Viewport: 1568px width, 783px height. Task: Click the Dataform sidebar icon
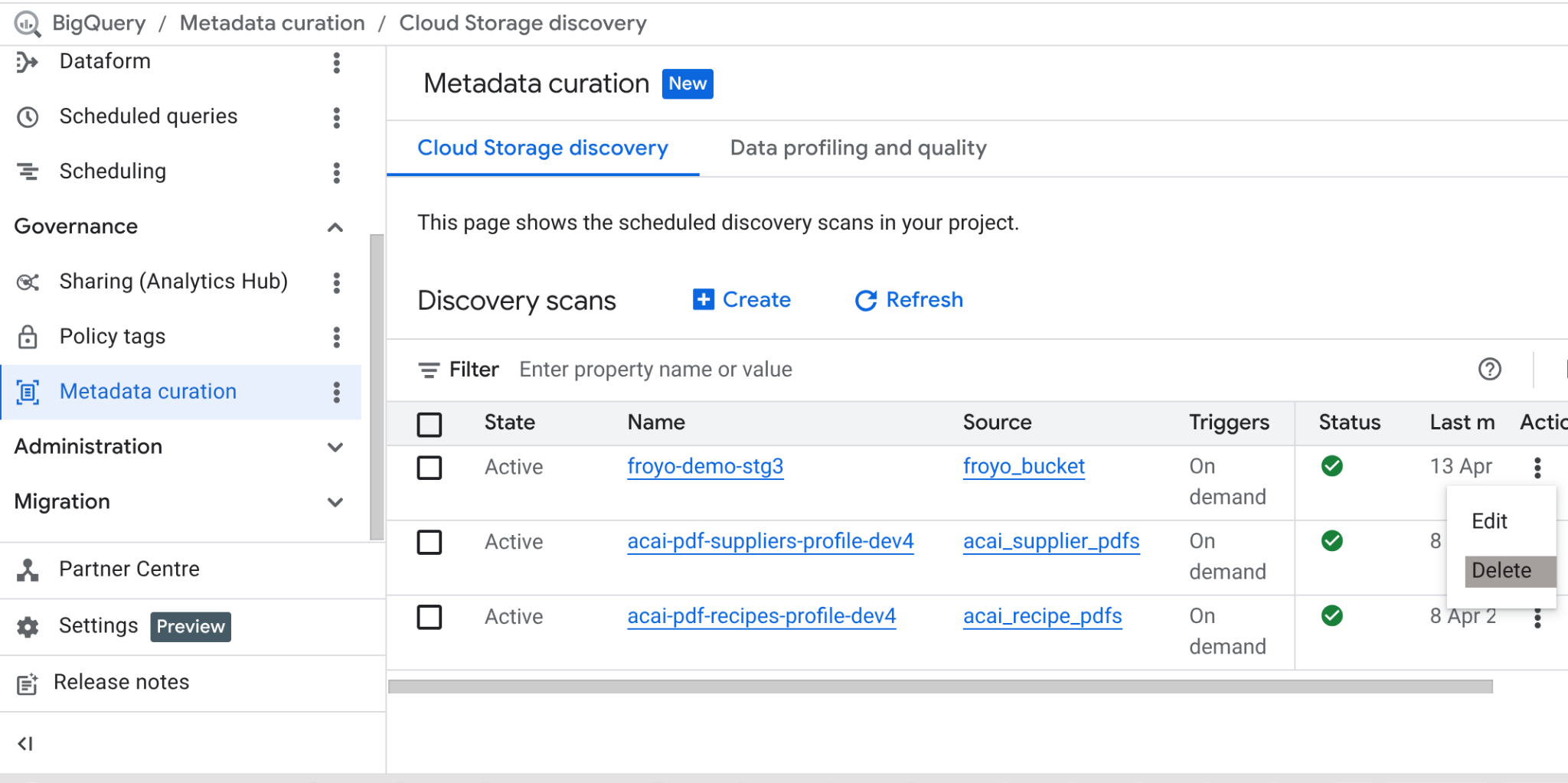point(28,62)
